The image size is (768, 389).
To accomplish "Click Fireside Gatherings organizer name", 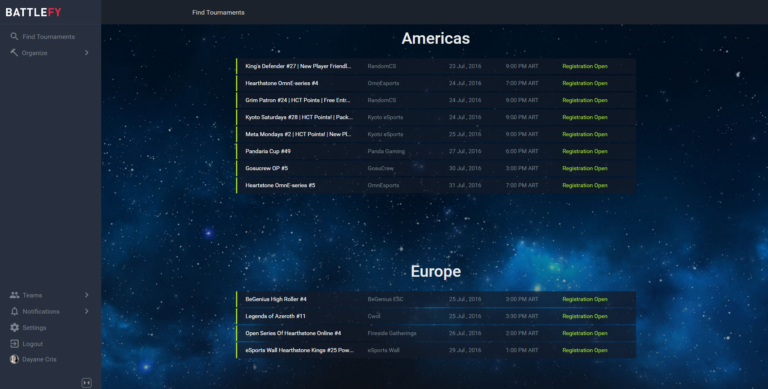I will 392,333.
